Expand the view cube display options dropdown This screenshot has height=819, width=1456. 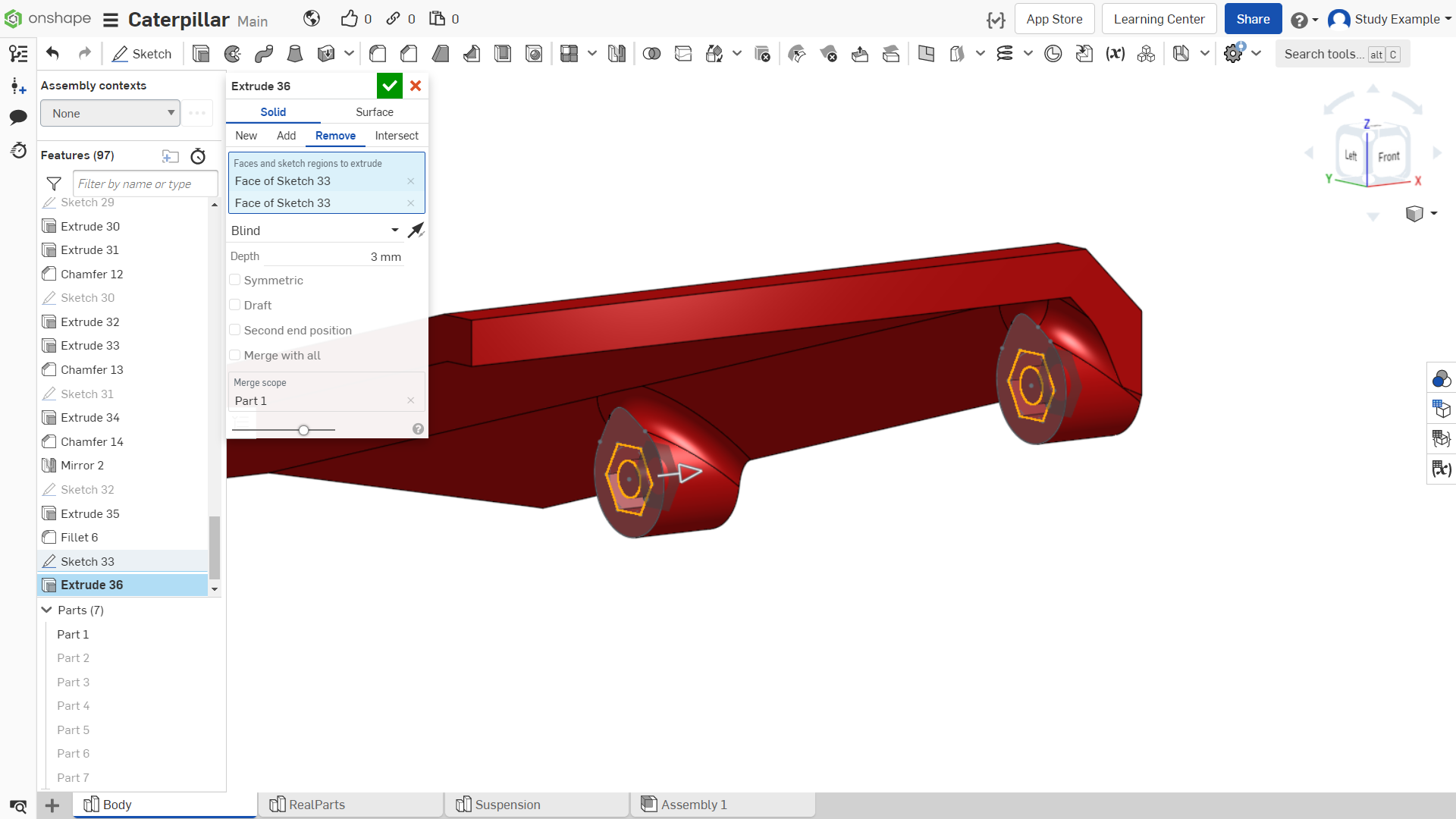click(x=1433, y=214)
